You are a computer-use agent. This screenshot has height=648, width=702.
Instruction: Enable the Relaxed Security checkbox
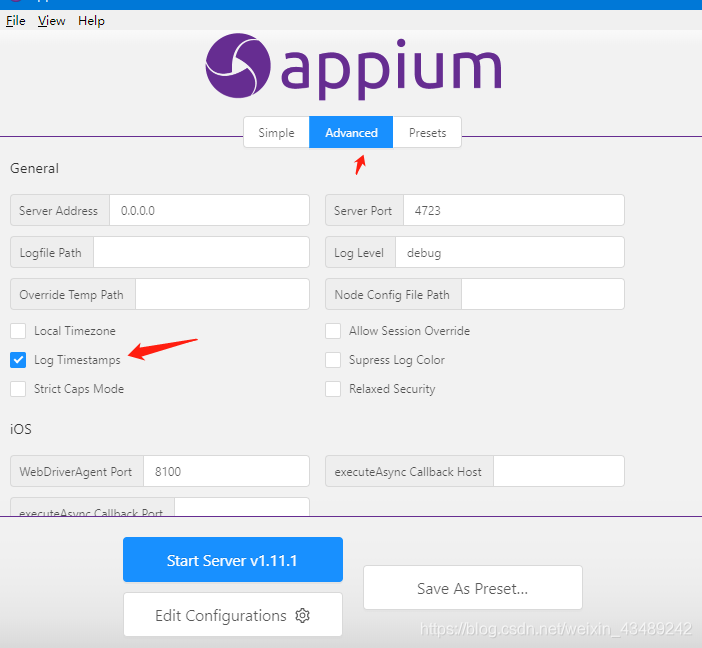[x=333, y=389]
